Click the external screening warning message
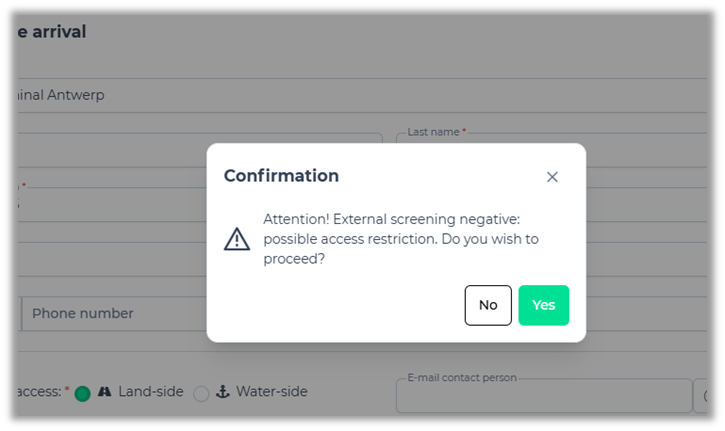 (400, 239)
